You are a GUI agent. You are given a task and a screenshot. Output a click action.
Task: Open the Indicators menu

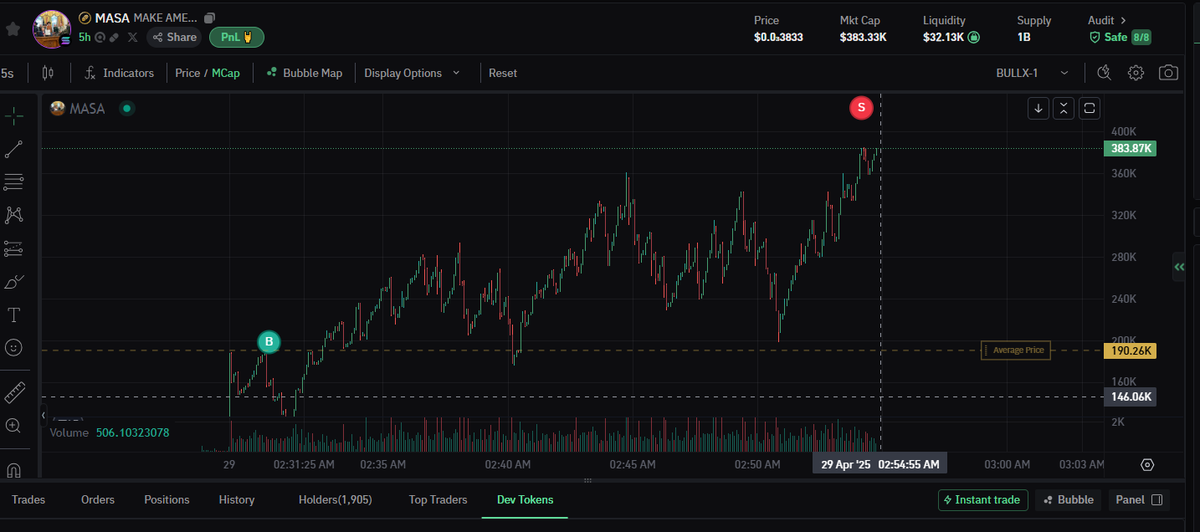pos(119,73)
